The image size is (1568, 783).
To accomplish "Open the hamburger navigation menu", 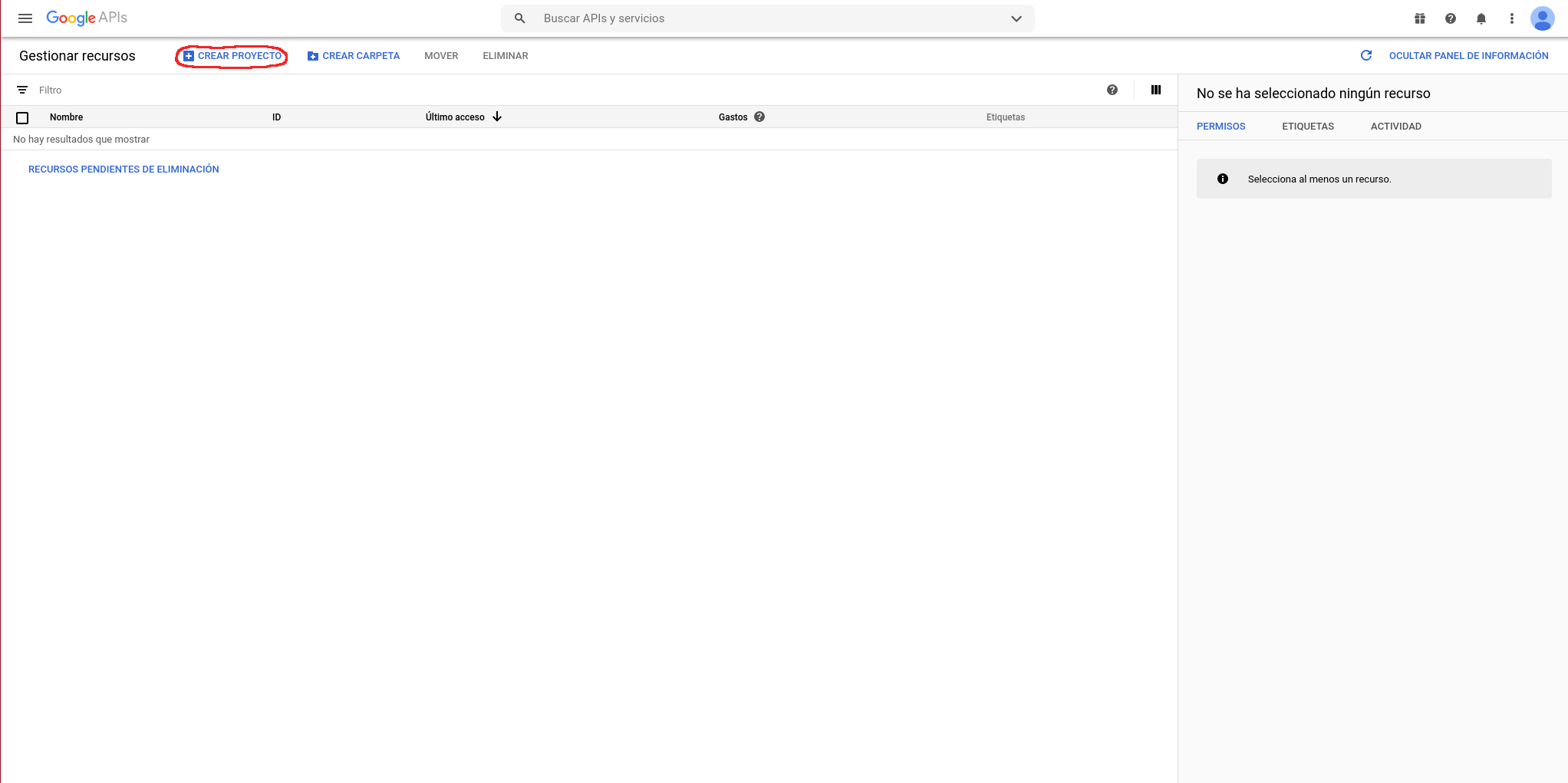I will click(25, 18).
